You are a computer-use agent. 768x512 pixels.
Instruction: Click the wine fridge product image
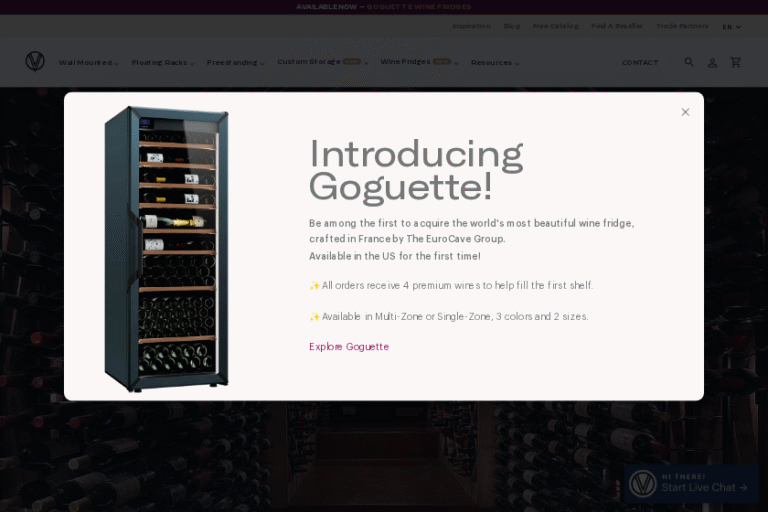[x=166, y=248]
